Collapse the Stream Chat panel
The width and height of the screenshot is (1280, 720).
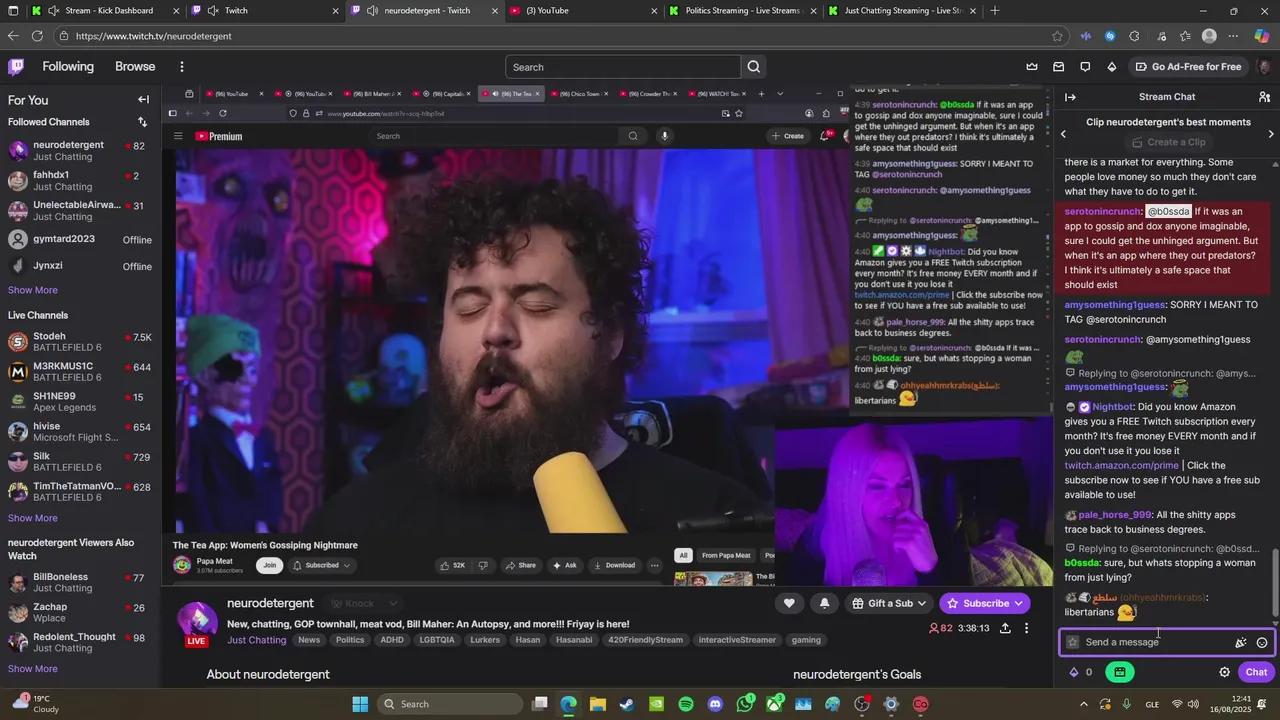click(x=1070, y=97)
